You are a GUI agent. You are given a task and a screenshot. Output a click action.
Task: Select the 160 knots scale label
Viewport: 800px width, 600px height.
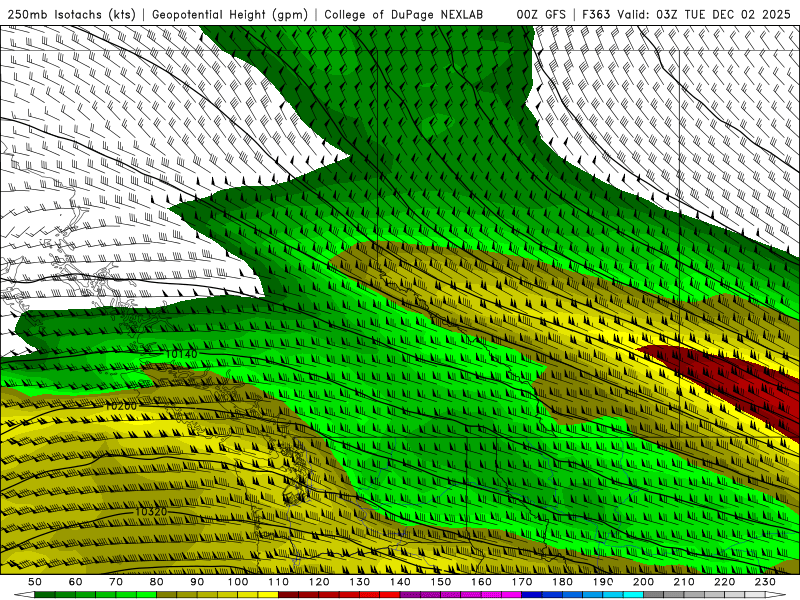(481, 582)
